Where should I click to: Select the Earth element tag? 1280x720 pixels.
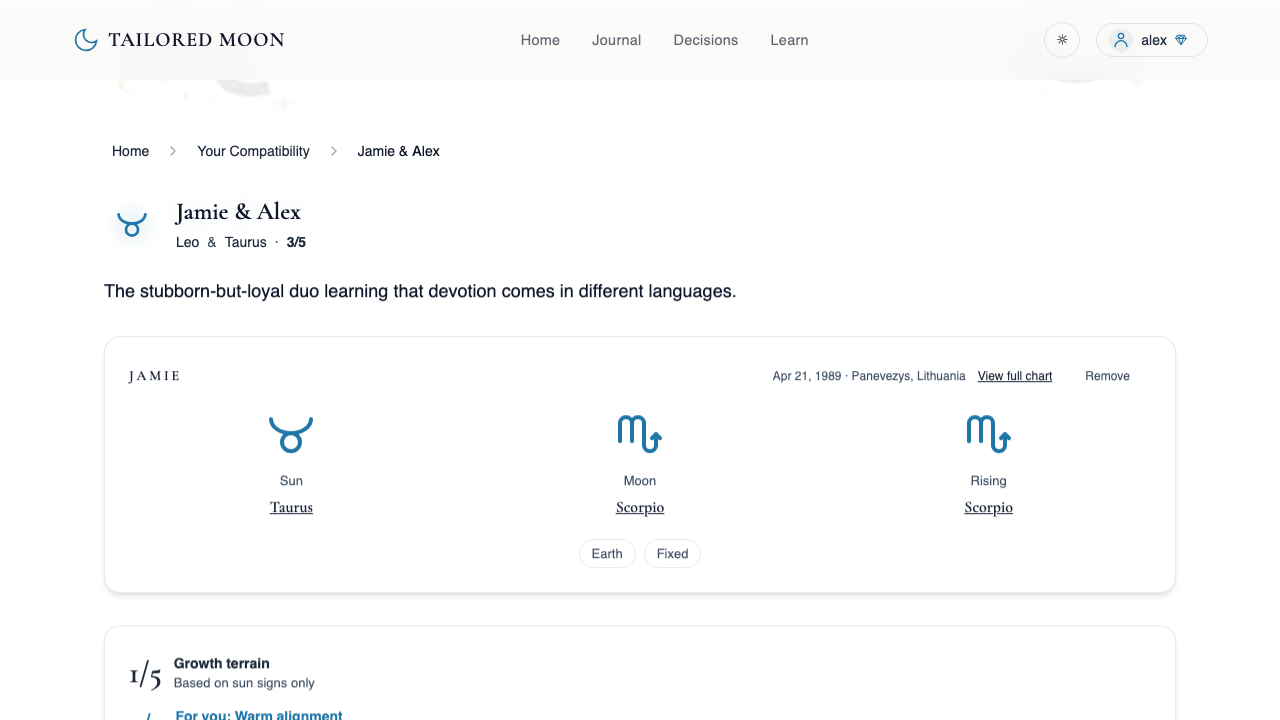[607, 554]
